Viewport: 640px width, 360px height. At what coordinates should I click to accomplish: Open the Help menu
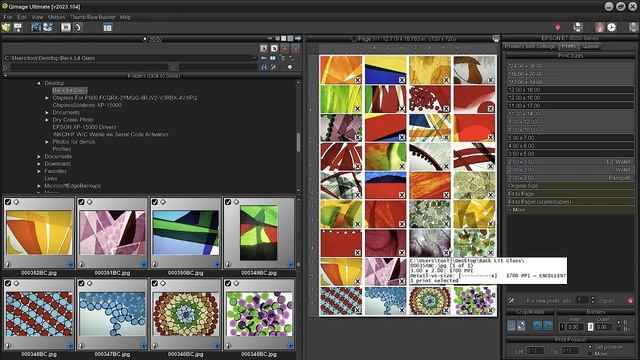tap(125, 17)
